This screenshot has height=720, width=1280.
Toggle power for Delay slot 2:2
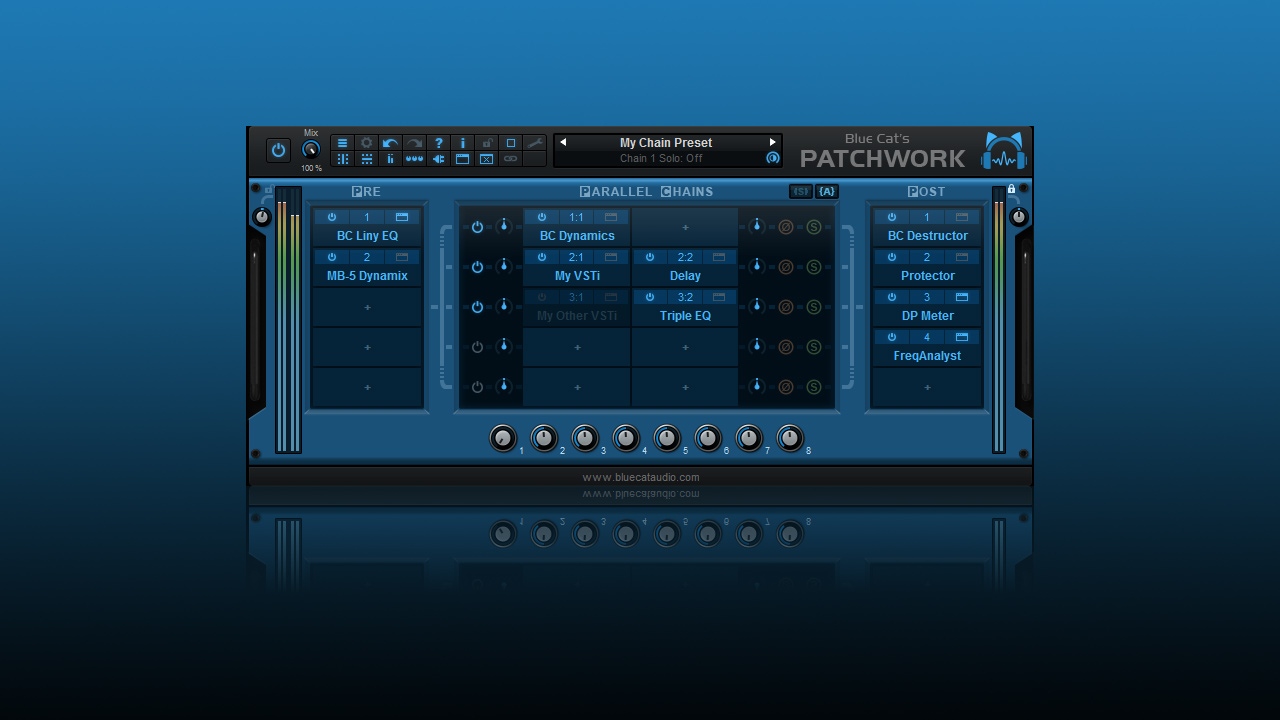(650, 257)
